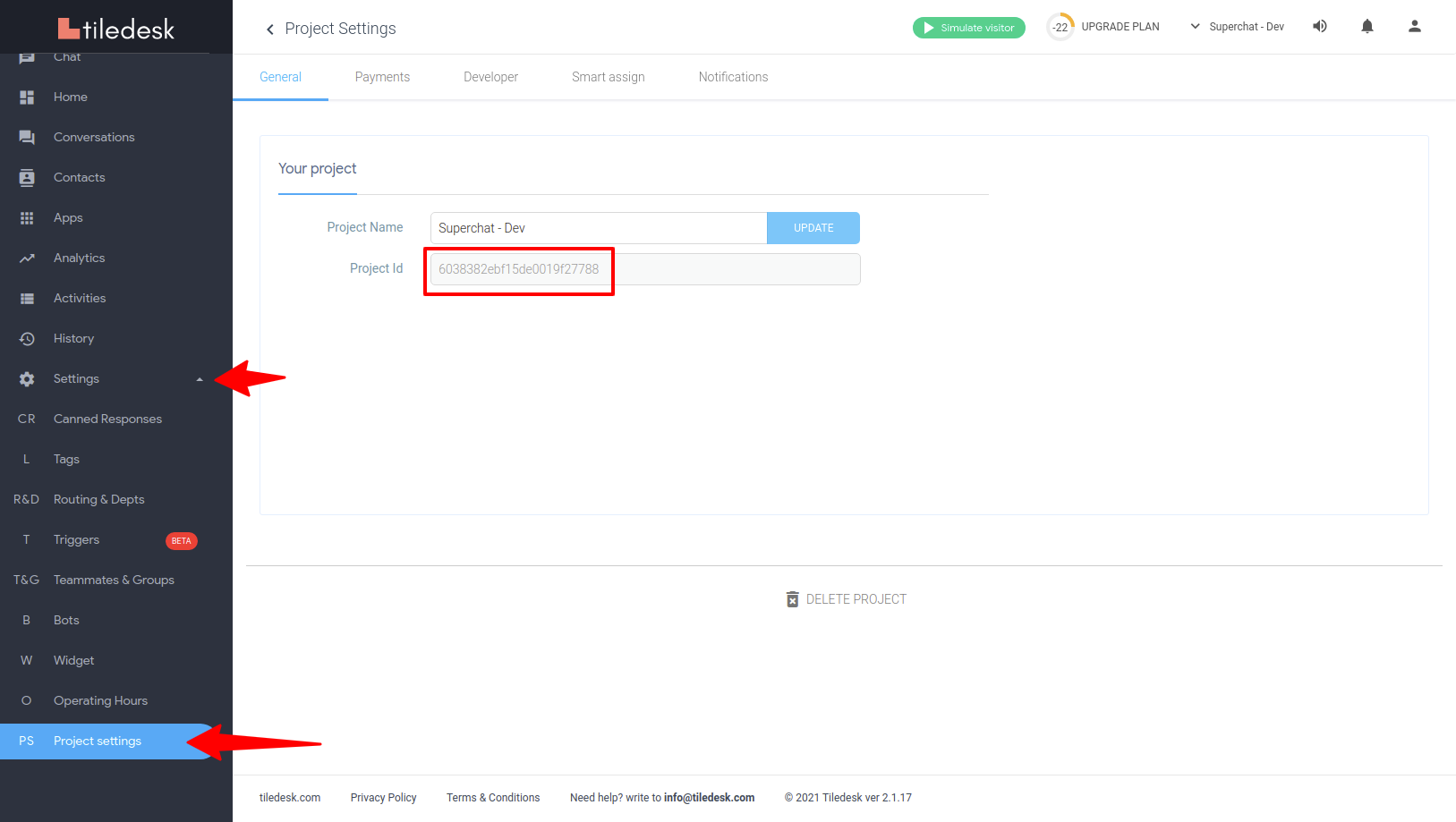Go to the Smart assign tab
This screenshot has width=1456, height=822.
609,77
